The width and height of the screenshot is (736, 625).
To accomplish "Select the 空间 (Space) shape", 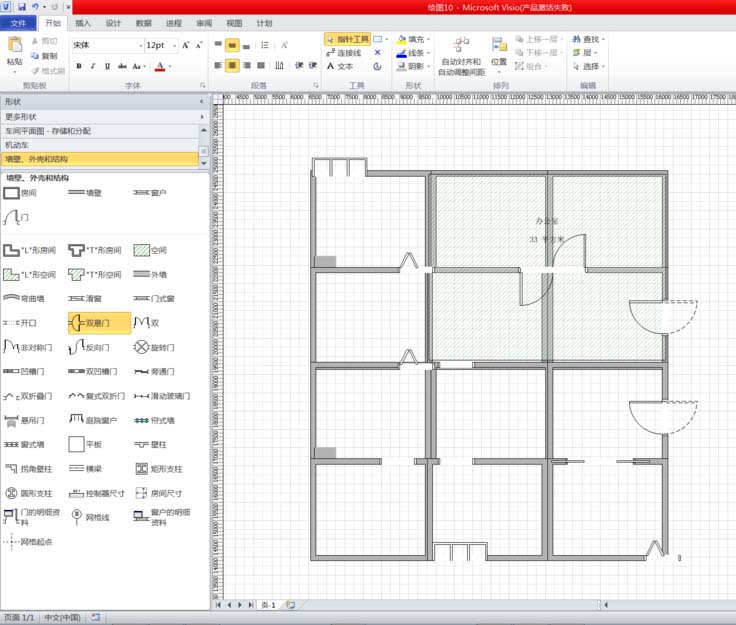I will (x=150, y=251).
